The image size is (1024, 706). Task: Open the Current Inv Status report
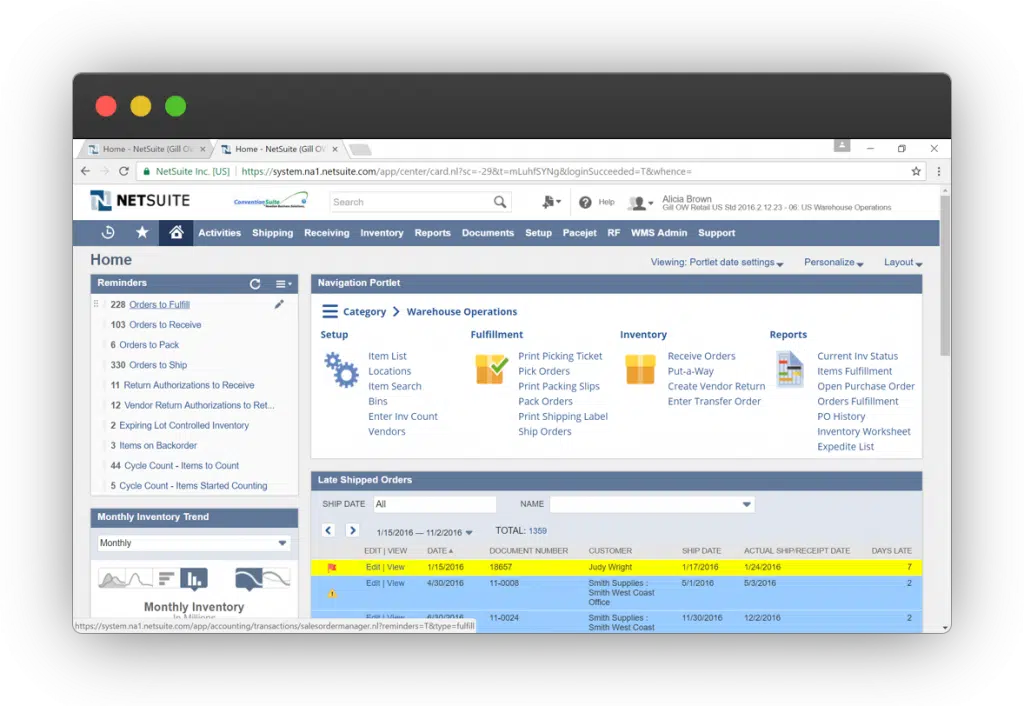857,356
